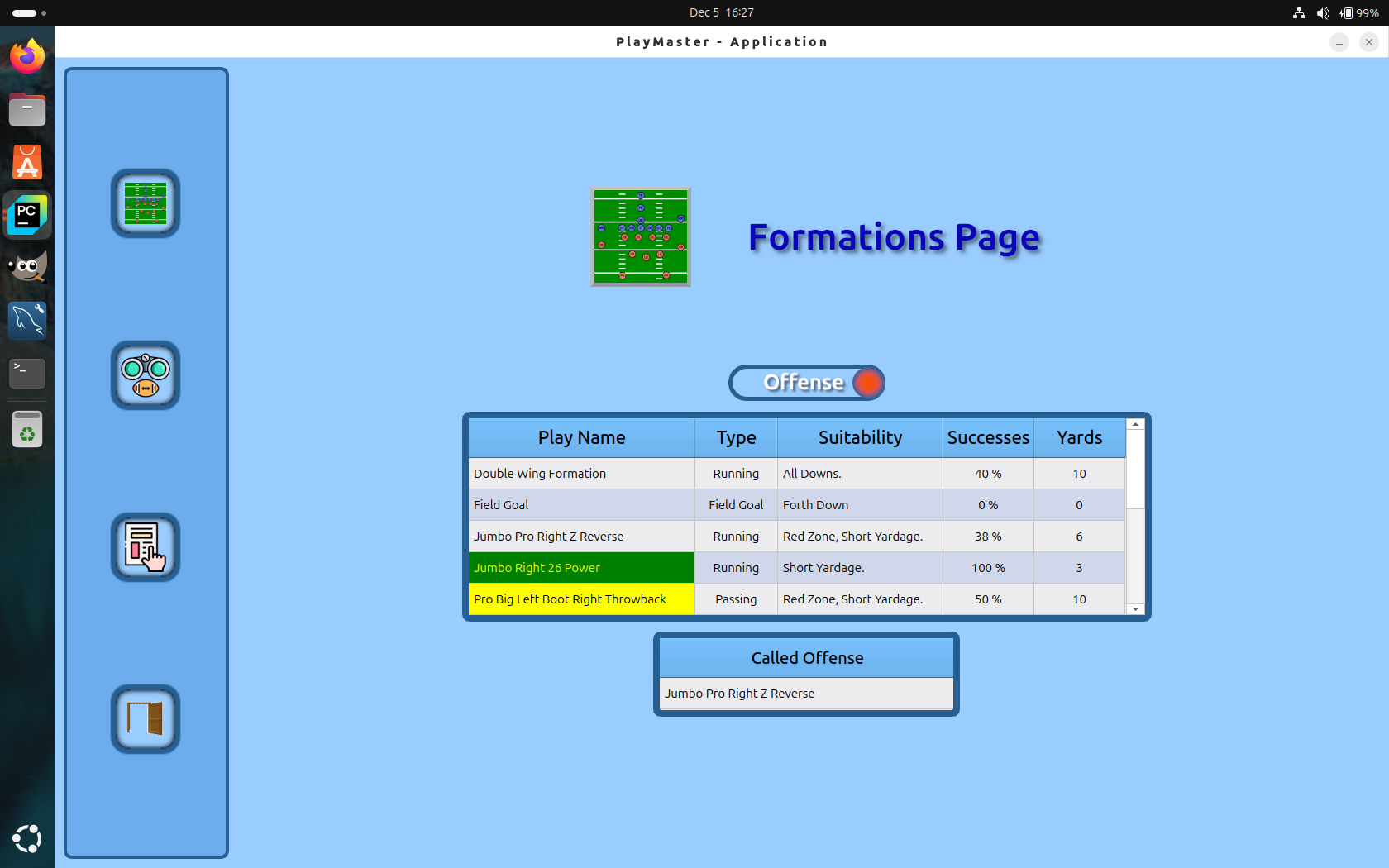Click the exit door sidebar icon
This screenshot has width=1389, height=868.
[146, 719]
